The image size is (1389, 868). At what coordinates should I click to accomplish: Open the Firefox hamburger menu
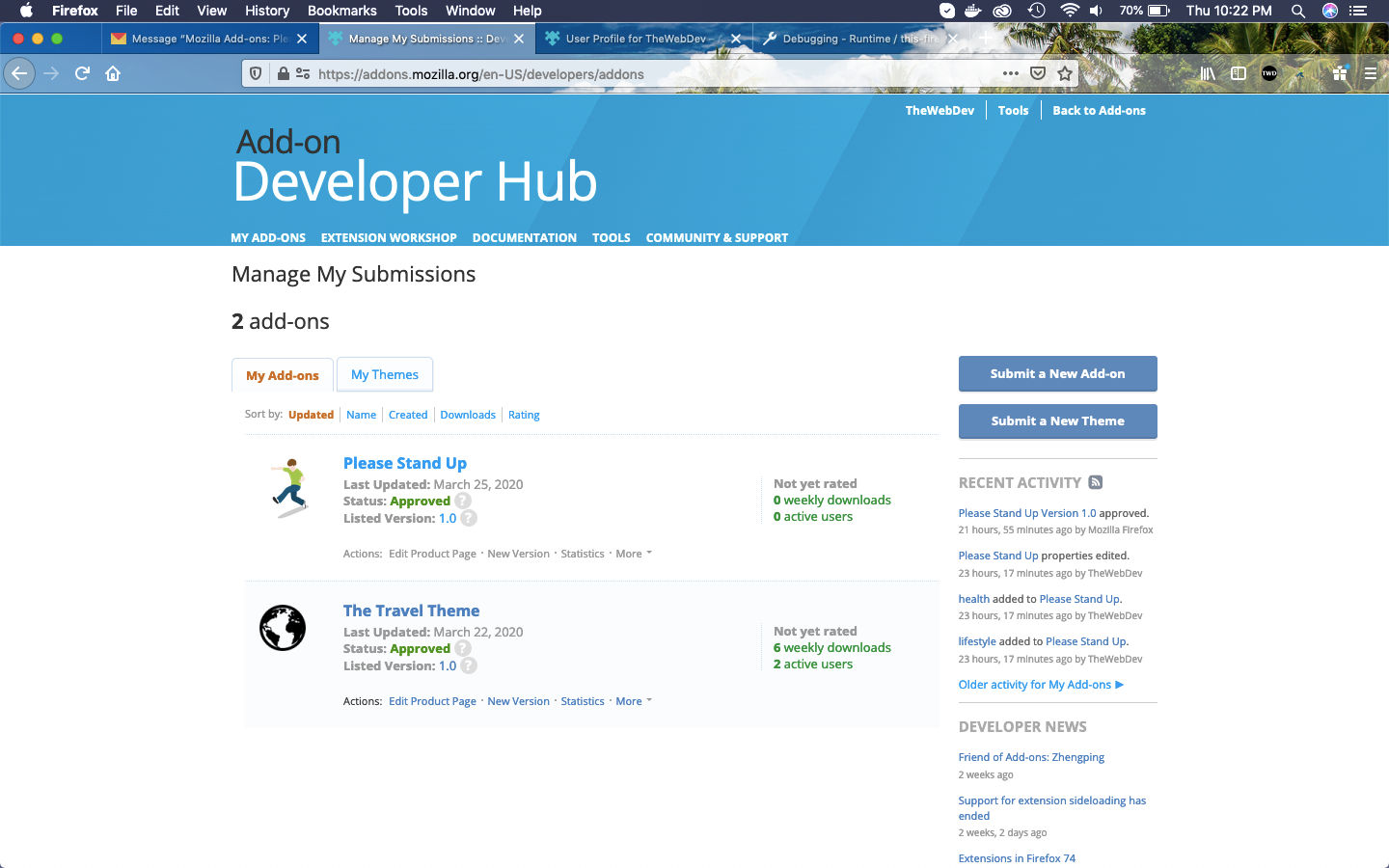point(1371,73)
